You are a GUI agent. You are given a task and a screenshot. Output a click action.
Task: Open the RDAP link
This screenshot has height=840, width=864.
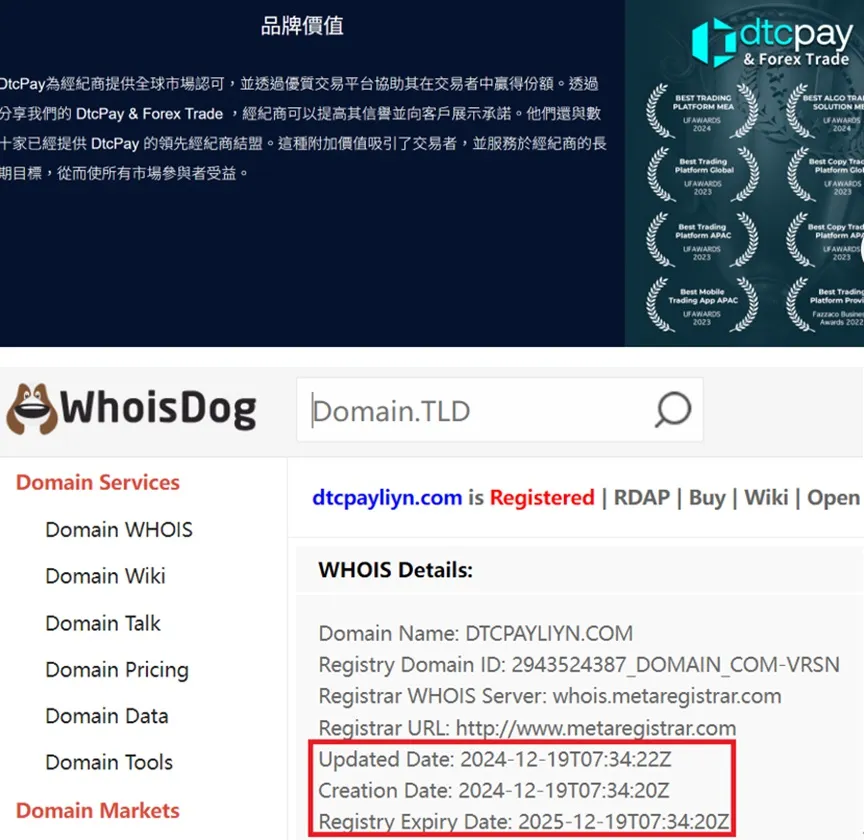tap(642, 498)
